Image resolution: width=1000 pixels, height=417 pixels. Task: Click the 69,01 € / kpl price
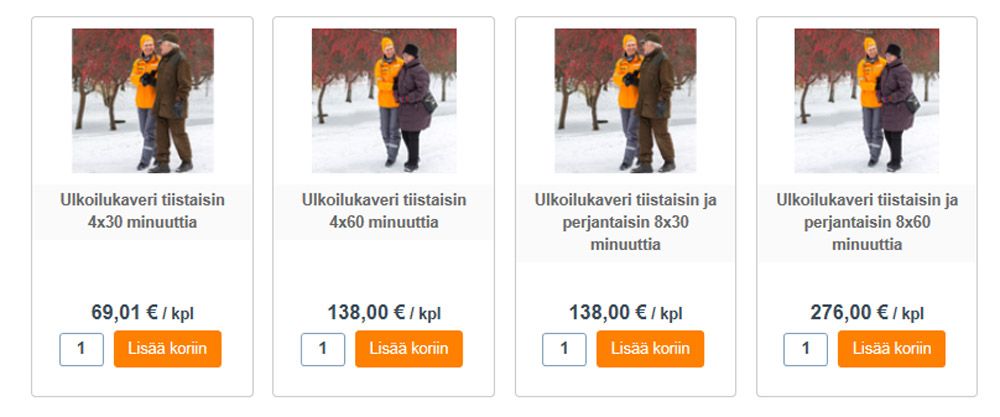pyautogui.click(x=142, y=312)
